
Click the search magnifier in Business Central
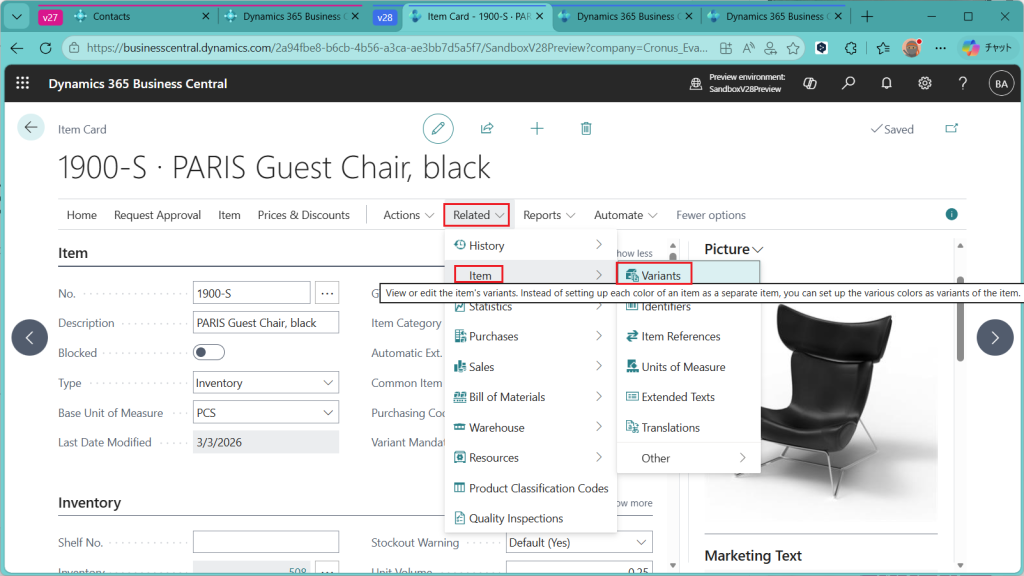coord(848,84)
